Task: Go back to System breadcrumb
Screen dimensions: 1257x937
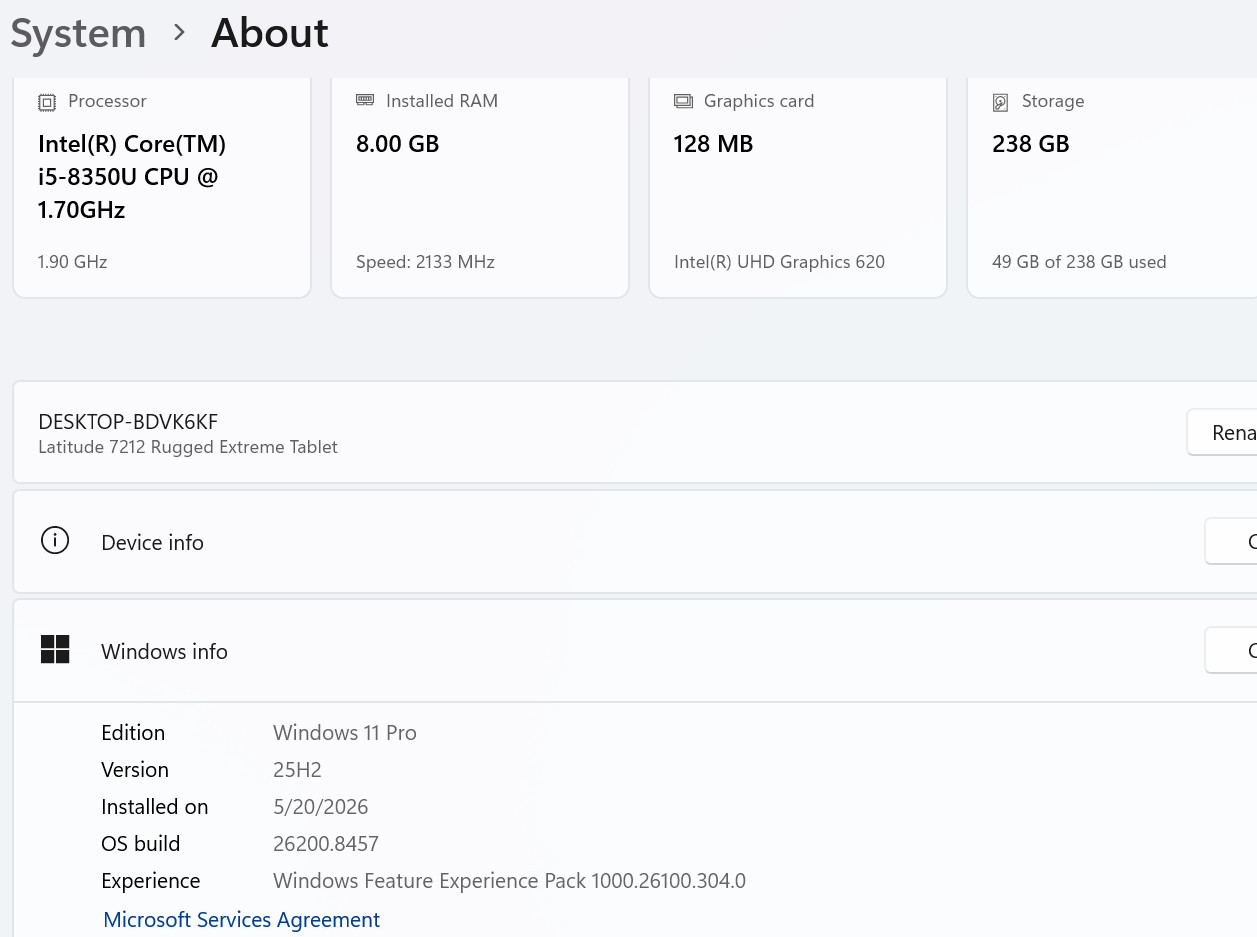Action: point(78,33)
